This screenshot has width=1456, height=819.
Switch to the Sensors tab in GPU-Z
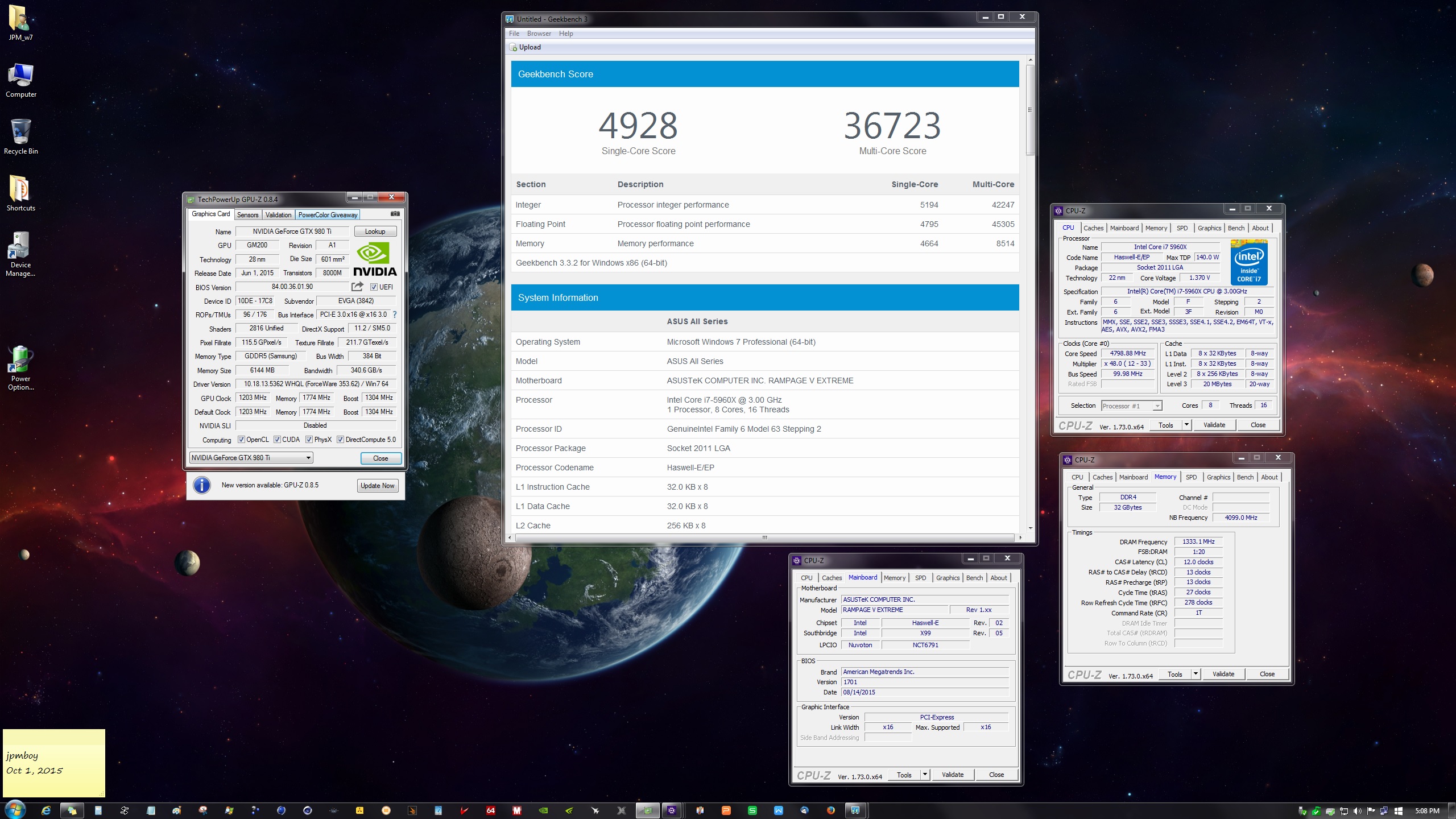[247, 215]
